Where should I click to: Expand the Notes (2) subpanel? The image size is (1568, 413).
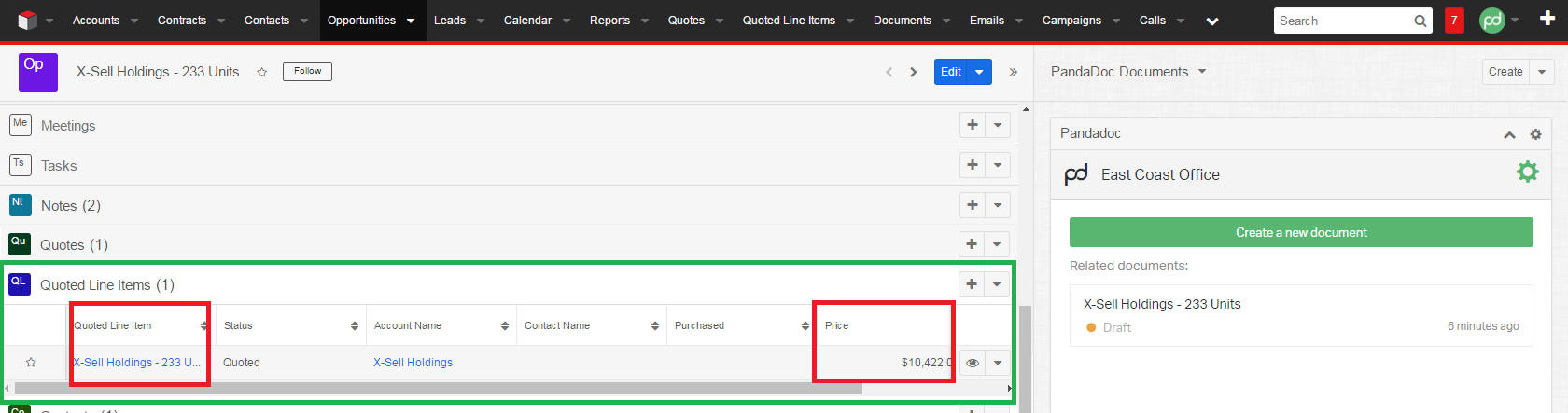click(x=70, y=205)
